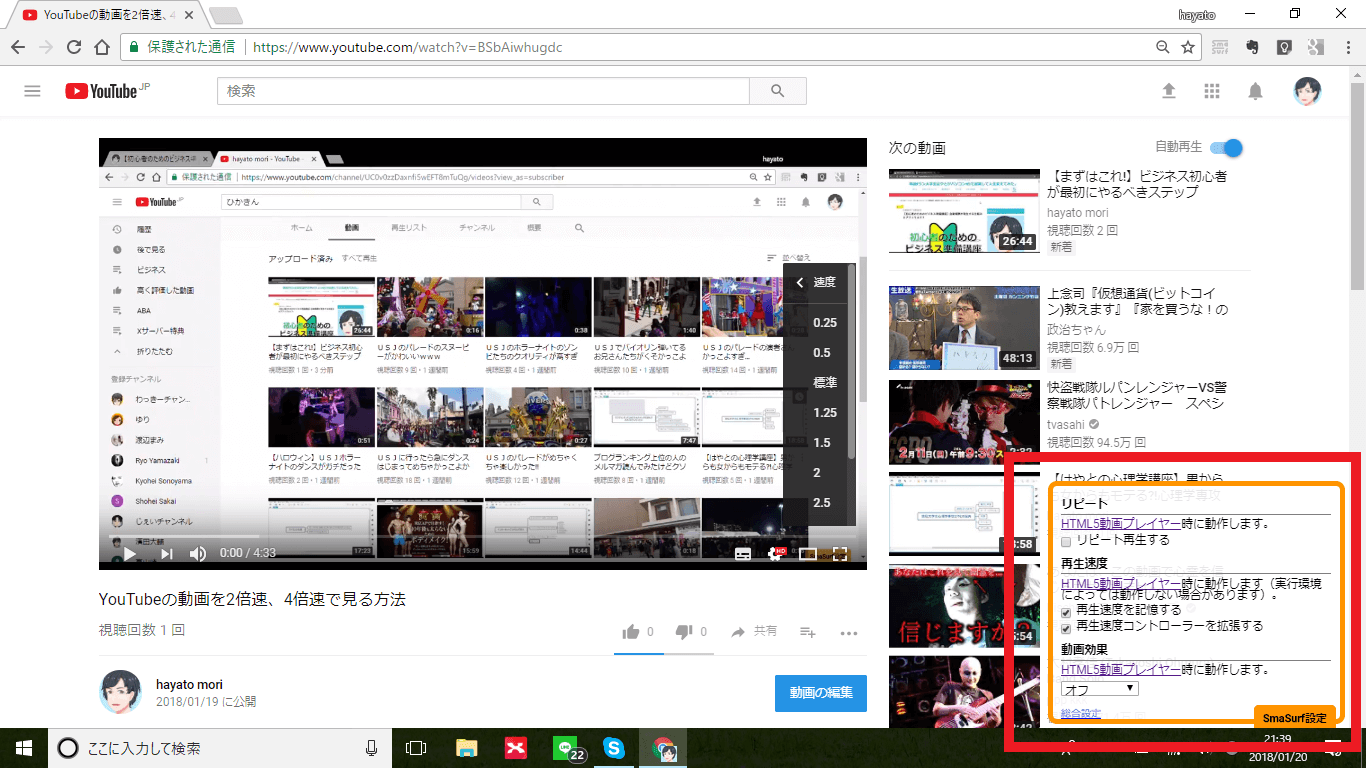Open the notifications bell
The image size is (1366, 768).
[1256, 91]
